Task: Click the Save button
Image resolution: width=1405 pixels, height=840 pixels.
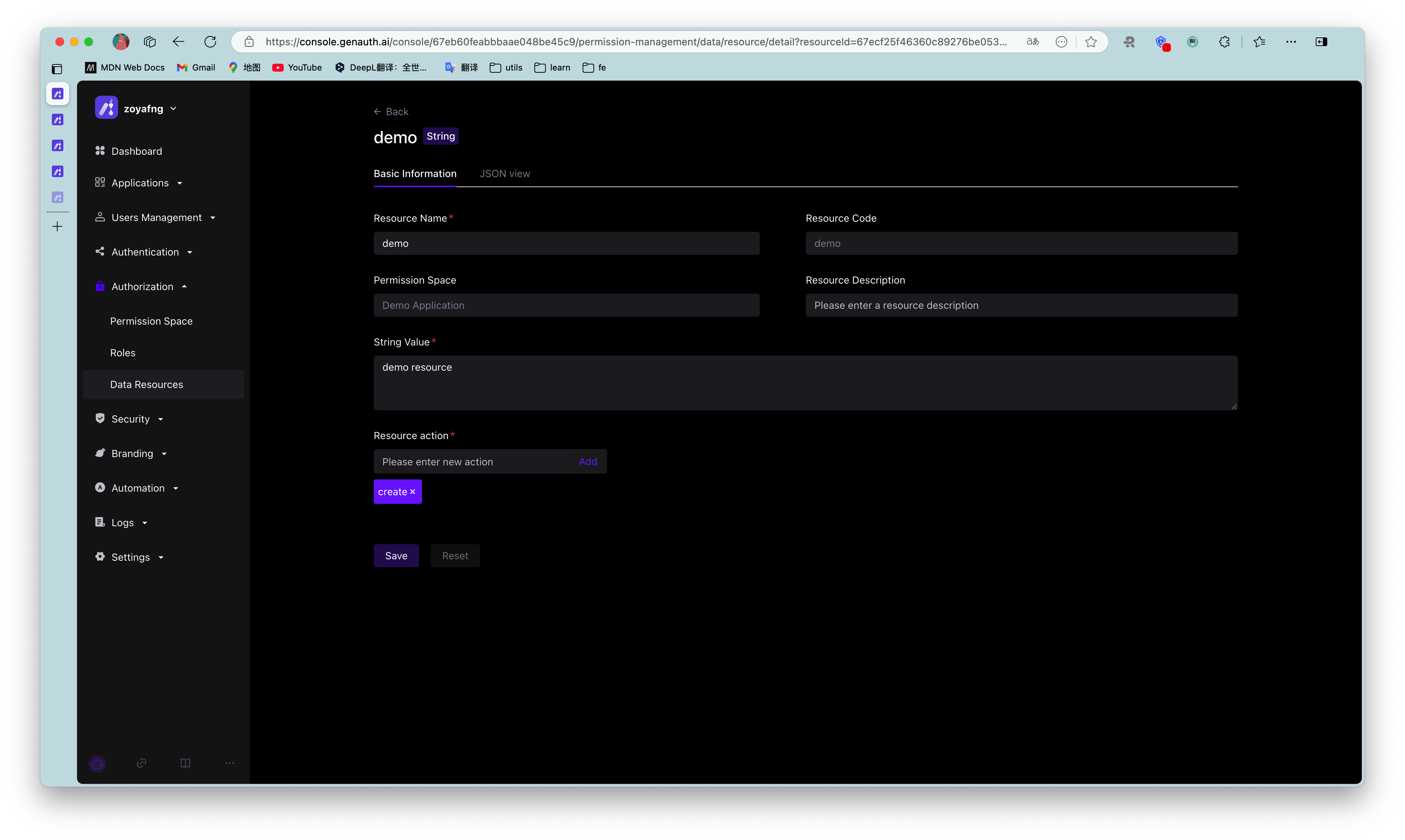Action: click(396, 555)
